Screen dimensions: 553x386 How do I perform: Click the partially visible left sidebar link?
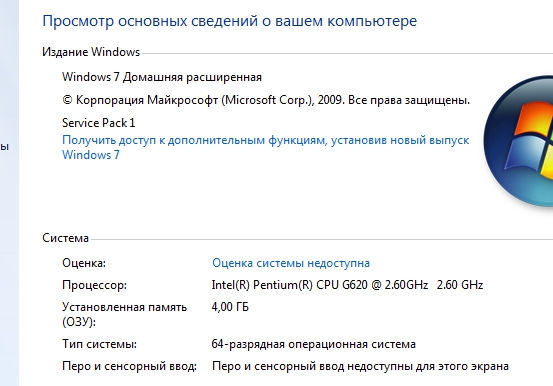[4, 147]
